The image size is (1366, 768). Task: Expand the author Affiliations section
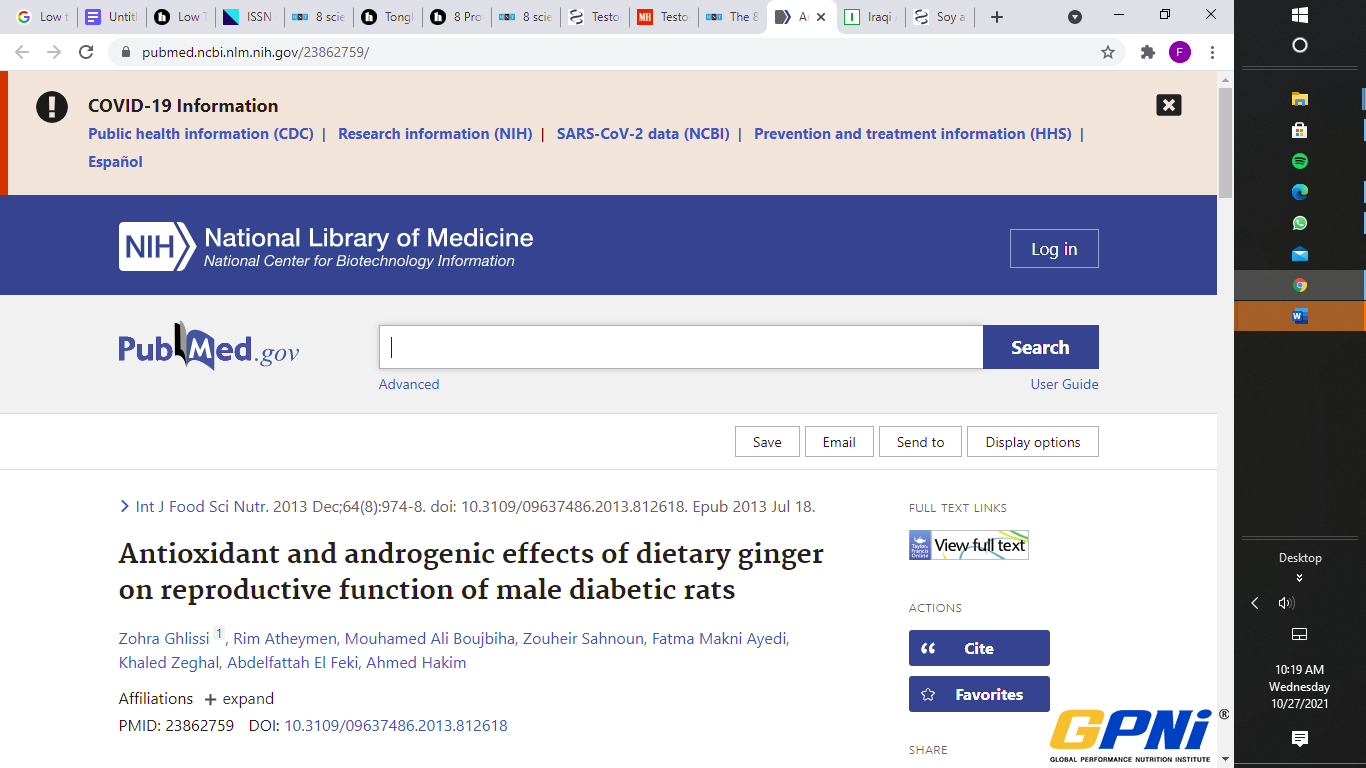click(239, 699)
